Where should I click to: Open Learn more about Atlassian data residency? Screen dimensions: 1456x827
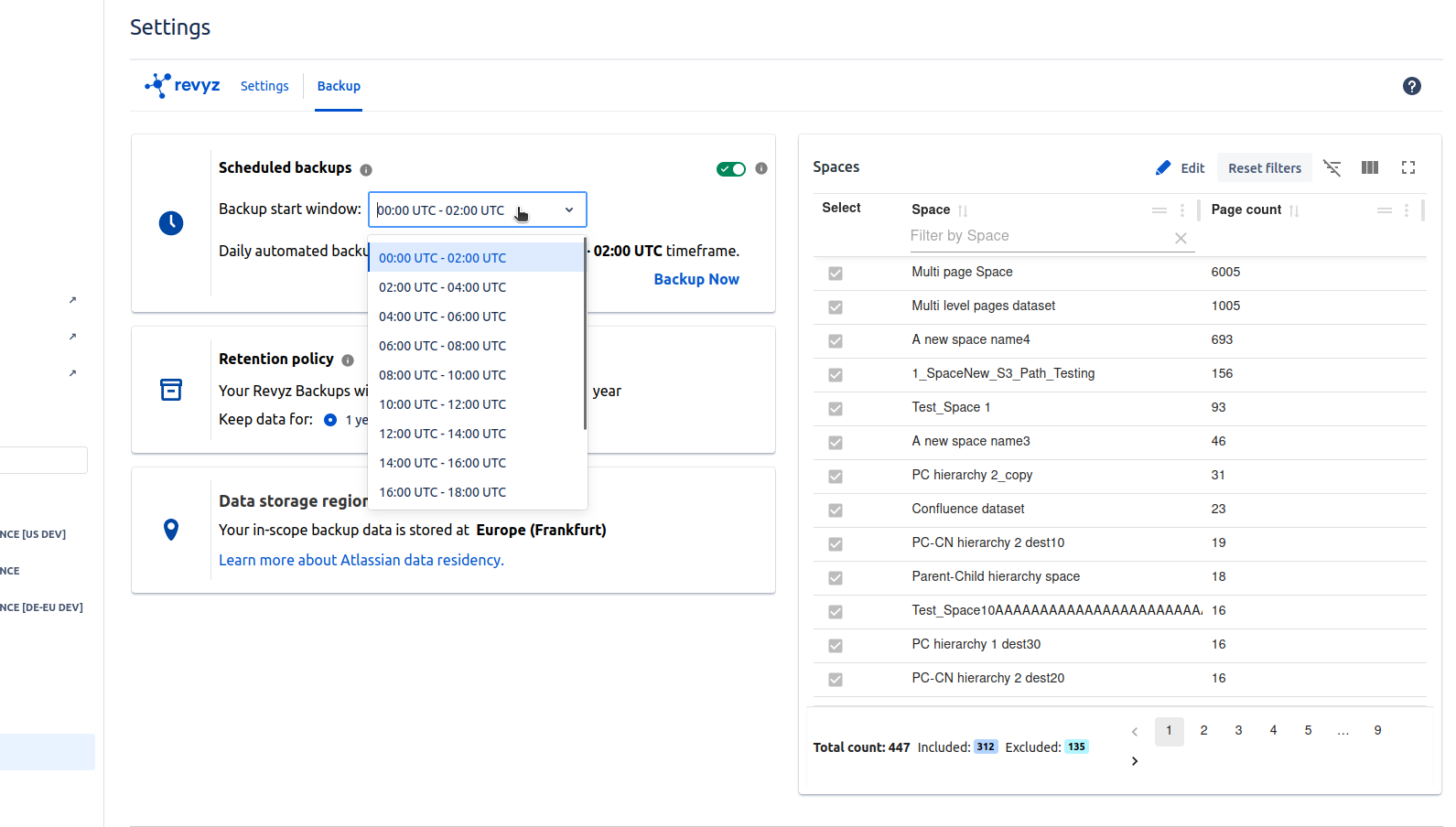tap(361, 560)
